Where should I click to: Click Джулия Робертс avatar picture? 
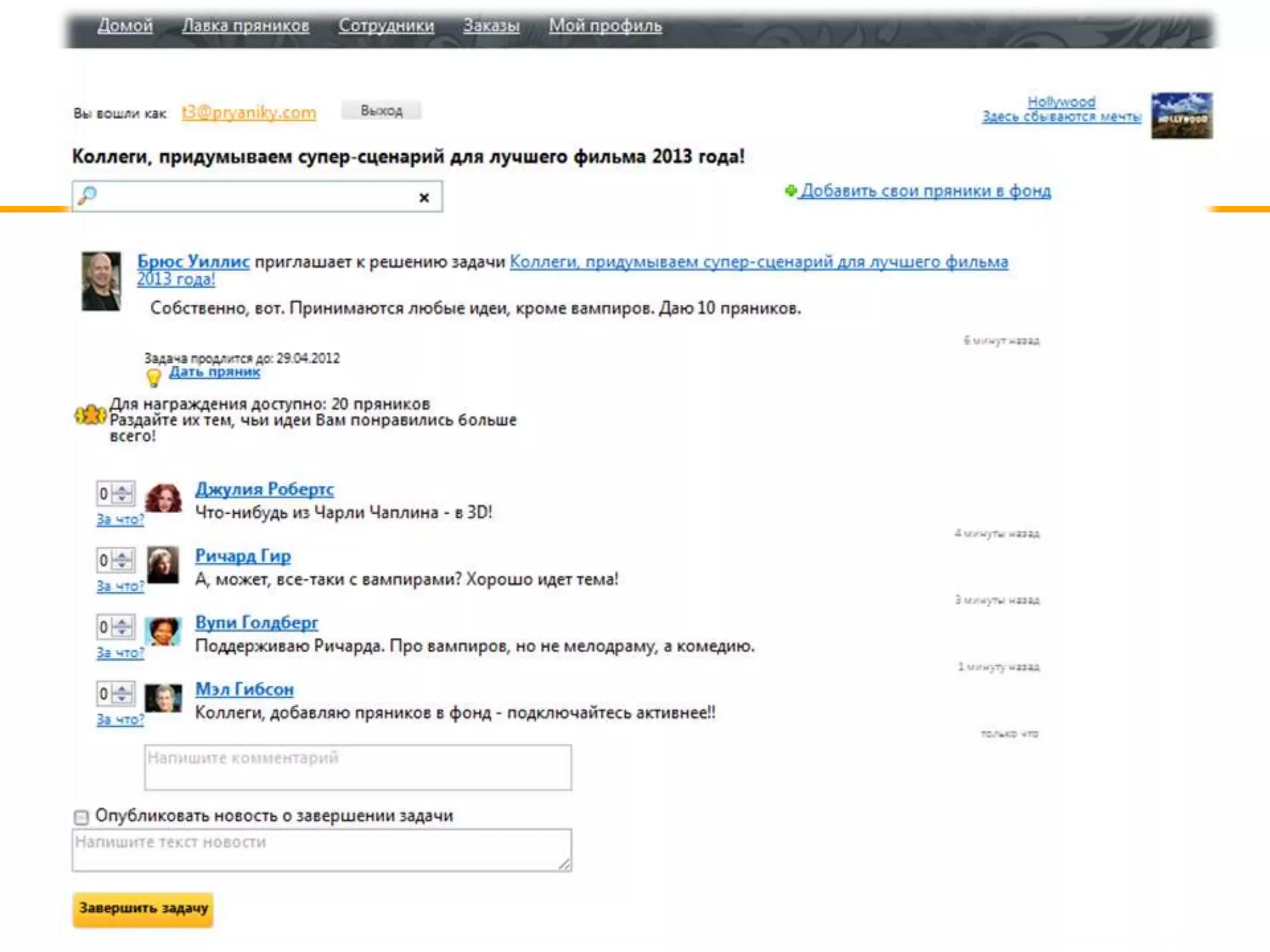(164, 498)
